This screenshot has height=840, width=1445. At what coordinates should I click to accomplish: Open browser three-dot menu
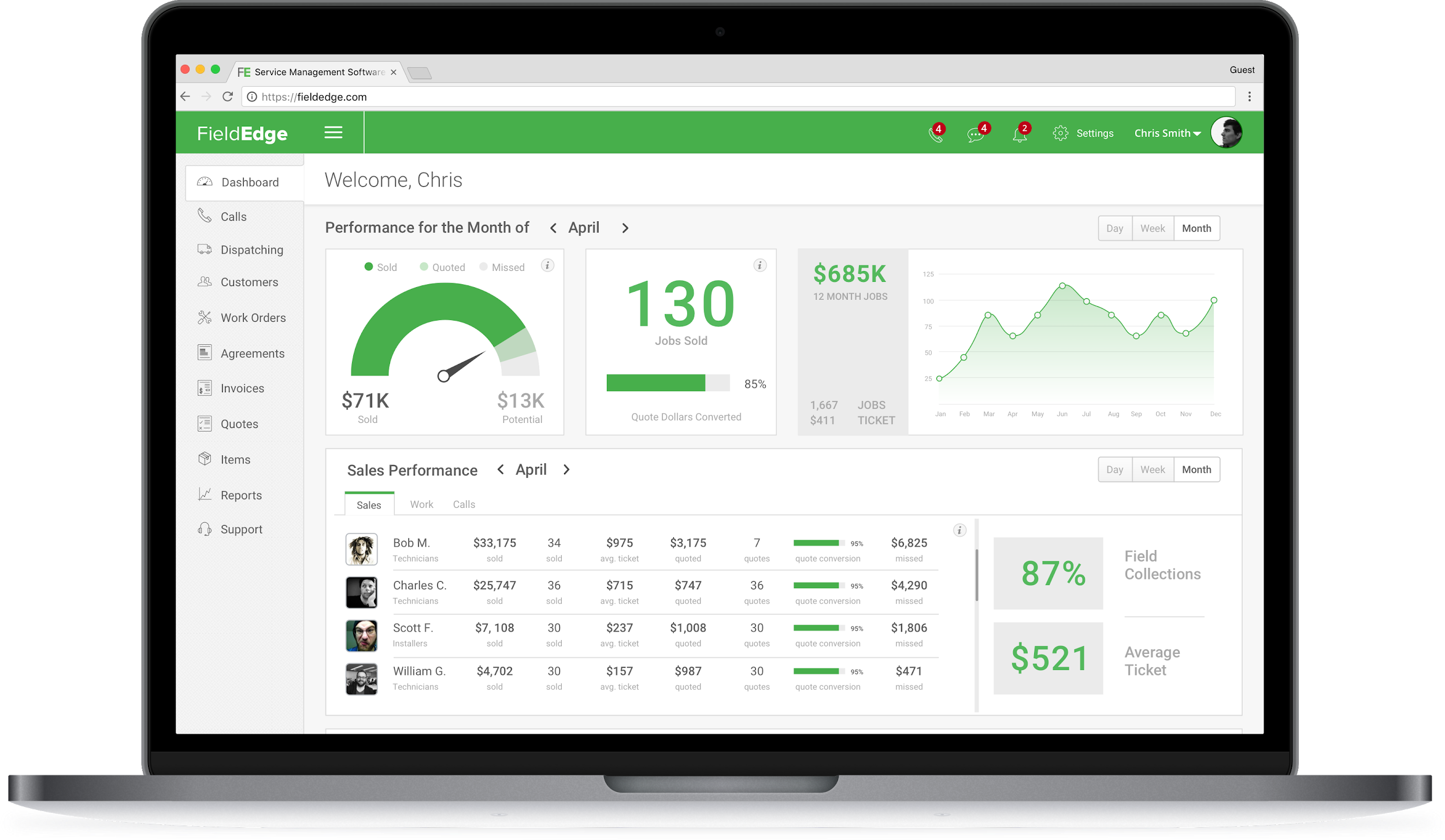(x=1250, y=97)
